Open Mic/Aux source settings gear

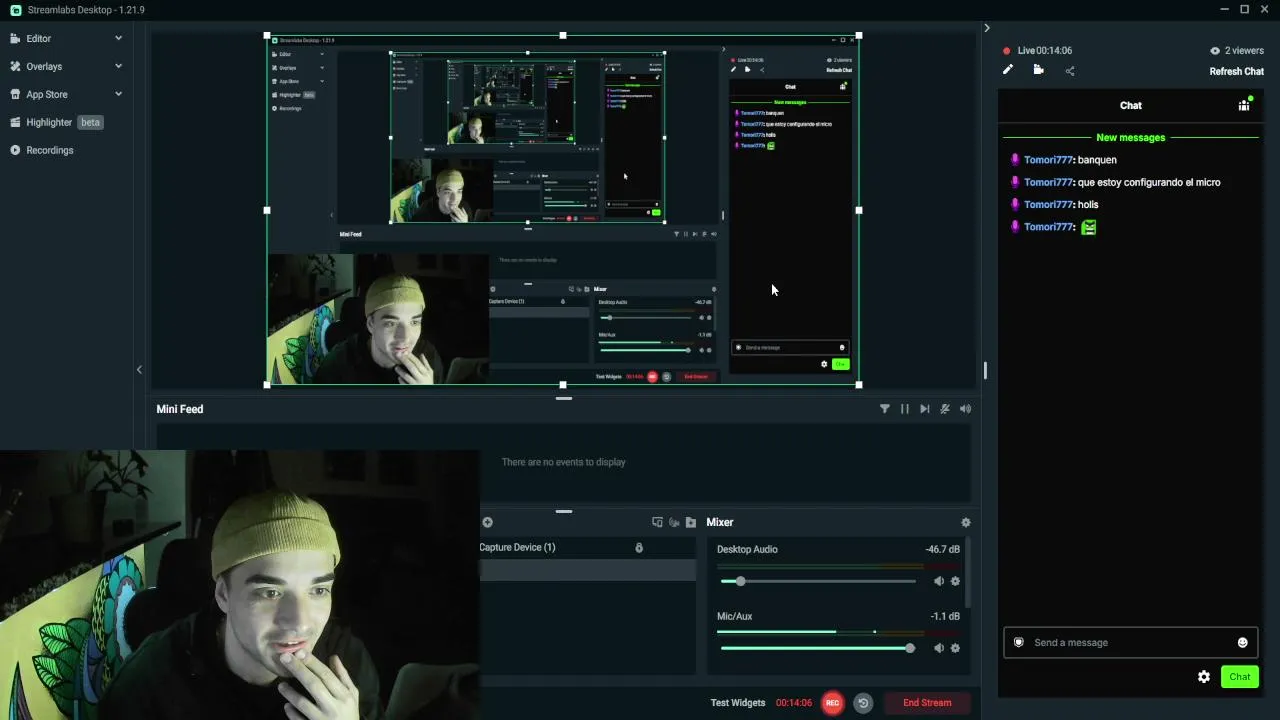coord(955,648)
